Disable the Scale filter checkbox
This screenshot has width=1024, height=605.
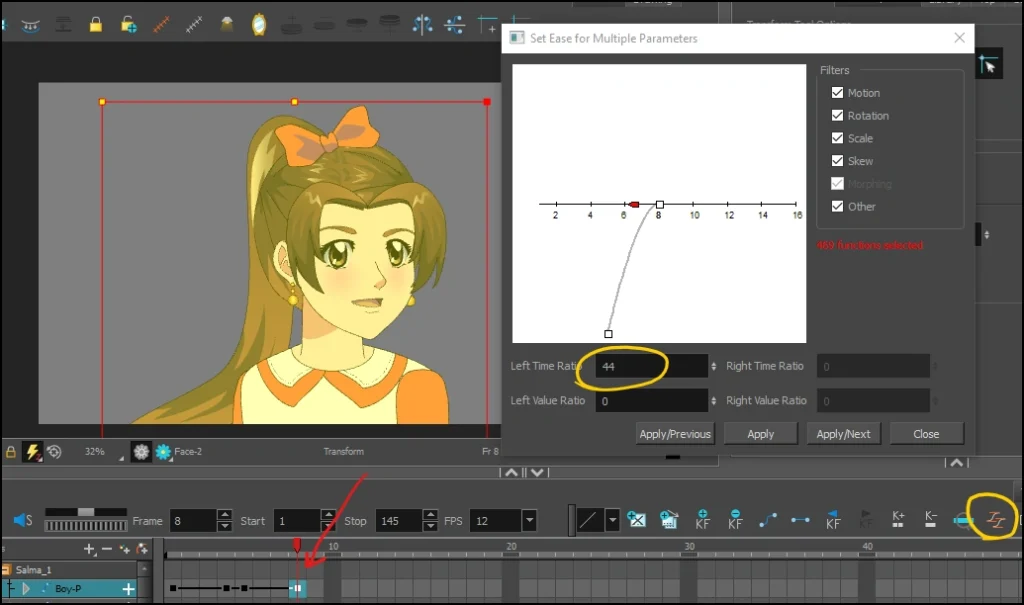[x=837, y=138]
